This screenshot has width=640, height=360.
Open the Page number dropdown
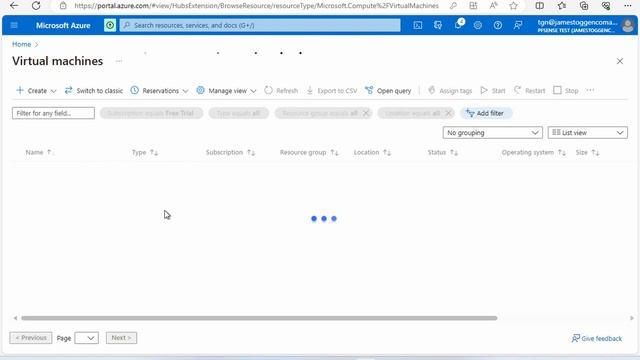[87, 338]
